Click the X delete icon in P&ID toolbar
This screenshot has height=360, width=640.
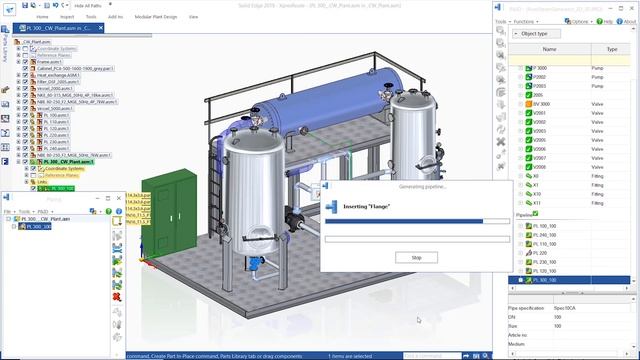501,142
